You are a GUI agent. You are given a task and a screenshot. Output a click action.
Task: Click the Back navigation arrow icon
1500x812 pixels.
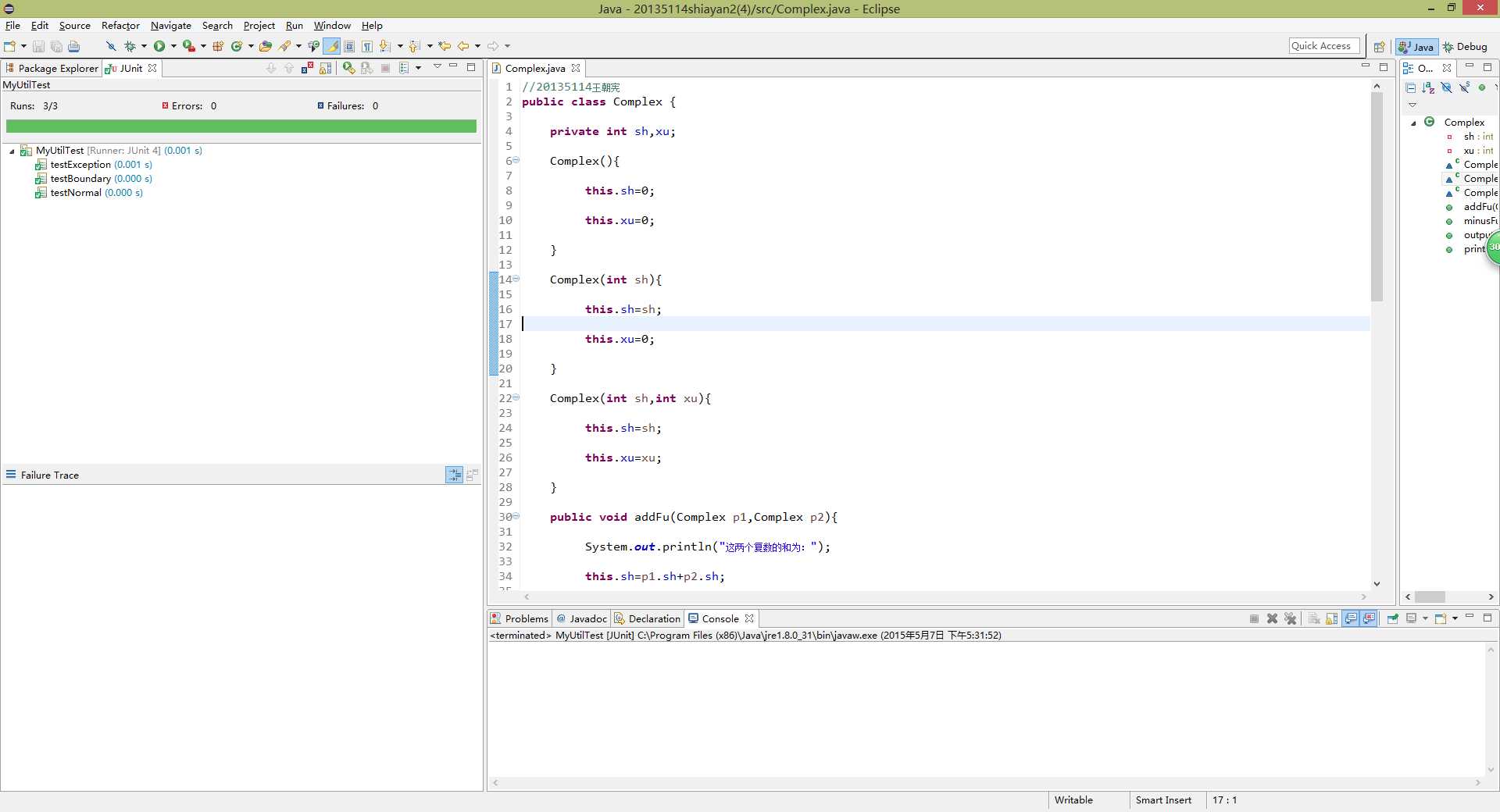pos(463,46)
